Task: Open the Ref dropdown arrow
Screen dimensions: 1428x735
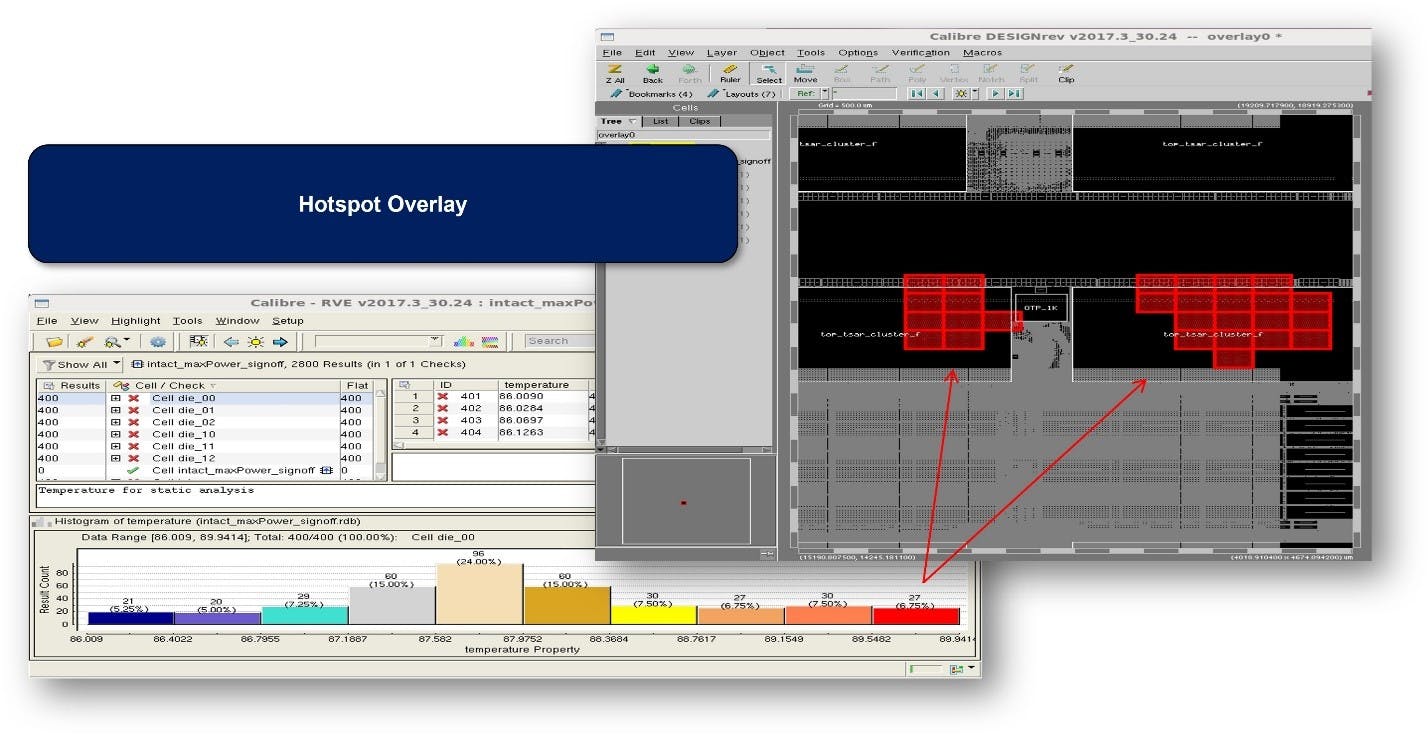Action: 825,94
